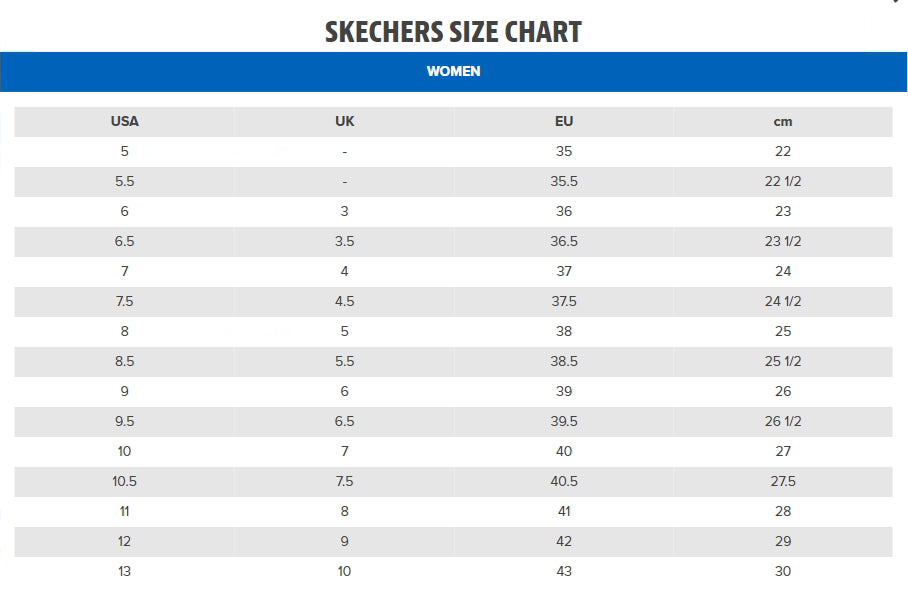Select the UK column header

[344, 122]
